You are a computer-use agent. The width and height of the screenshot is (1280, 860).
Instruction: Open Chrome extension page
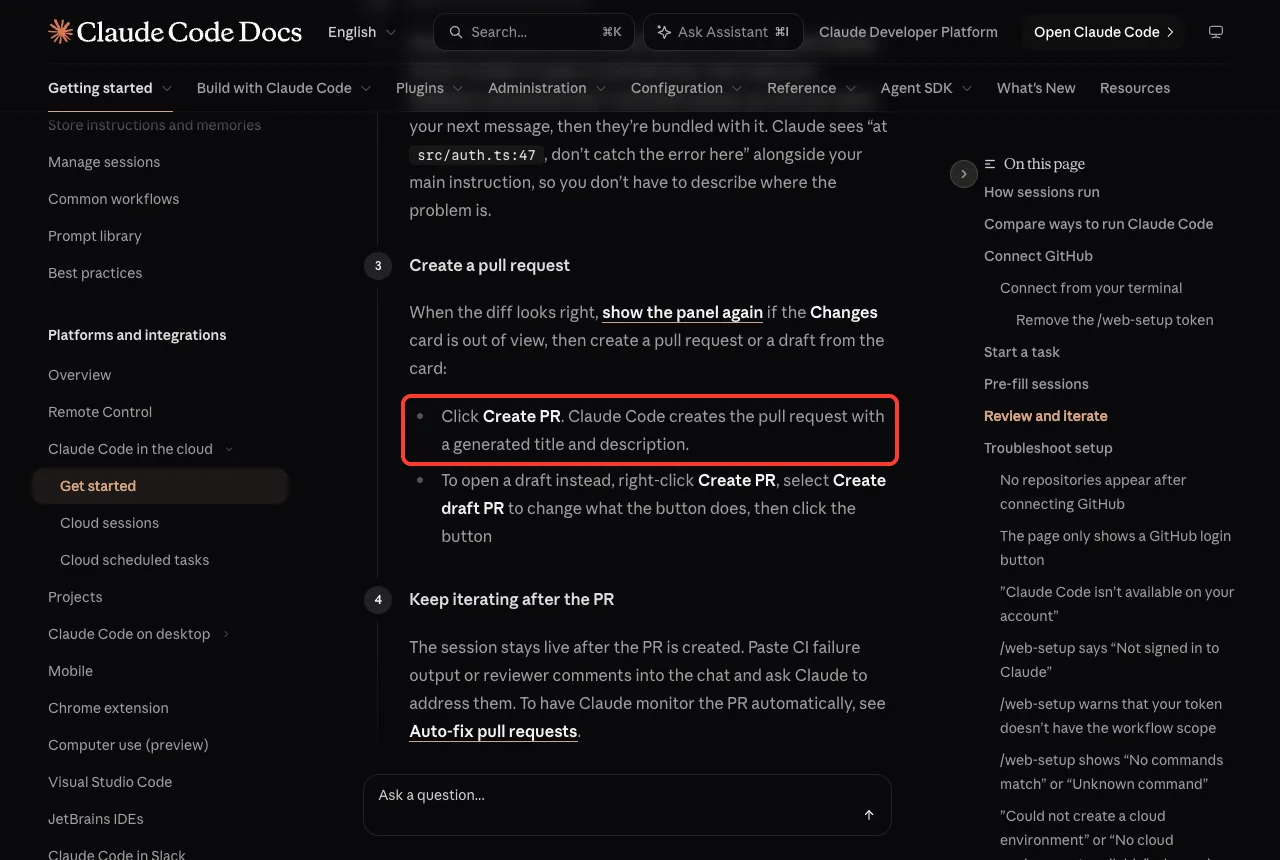click(x=108, y=708)
